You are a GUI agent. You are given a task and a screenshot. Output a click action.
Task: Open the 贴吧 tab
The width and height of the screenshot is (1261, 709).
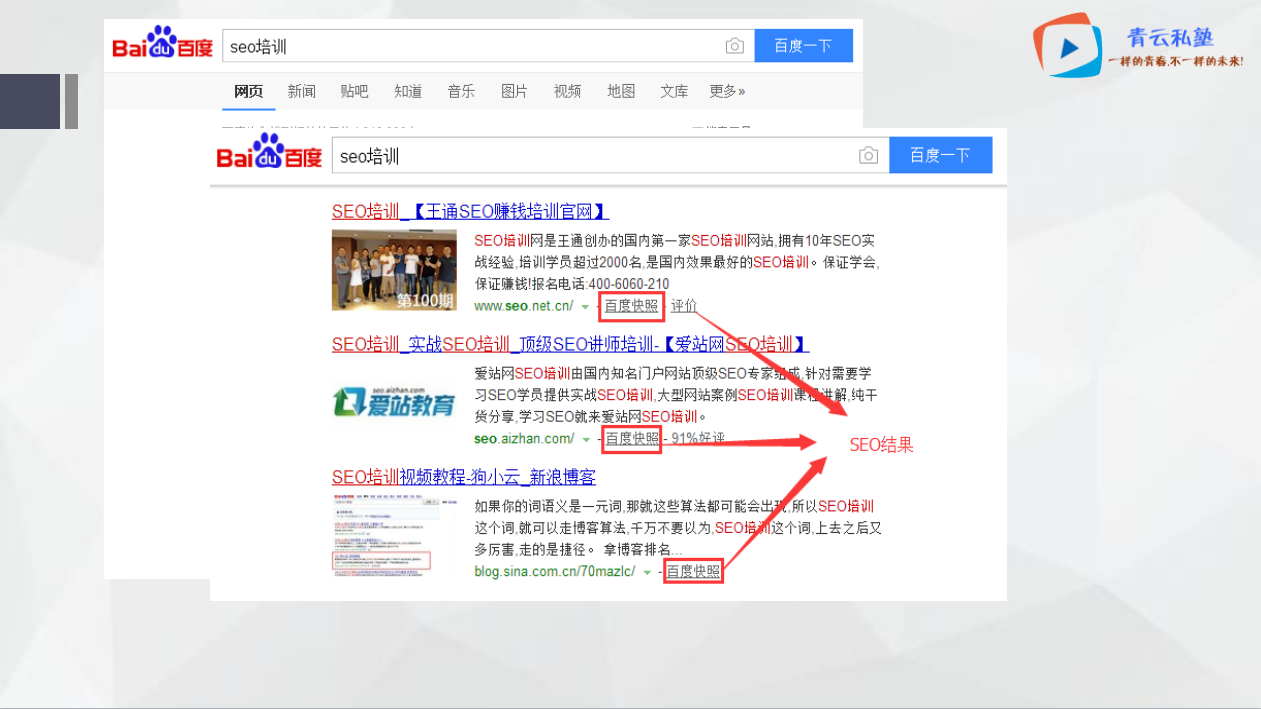[x=355, y=91]
